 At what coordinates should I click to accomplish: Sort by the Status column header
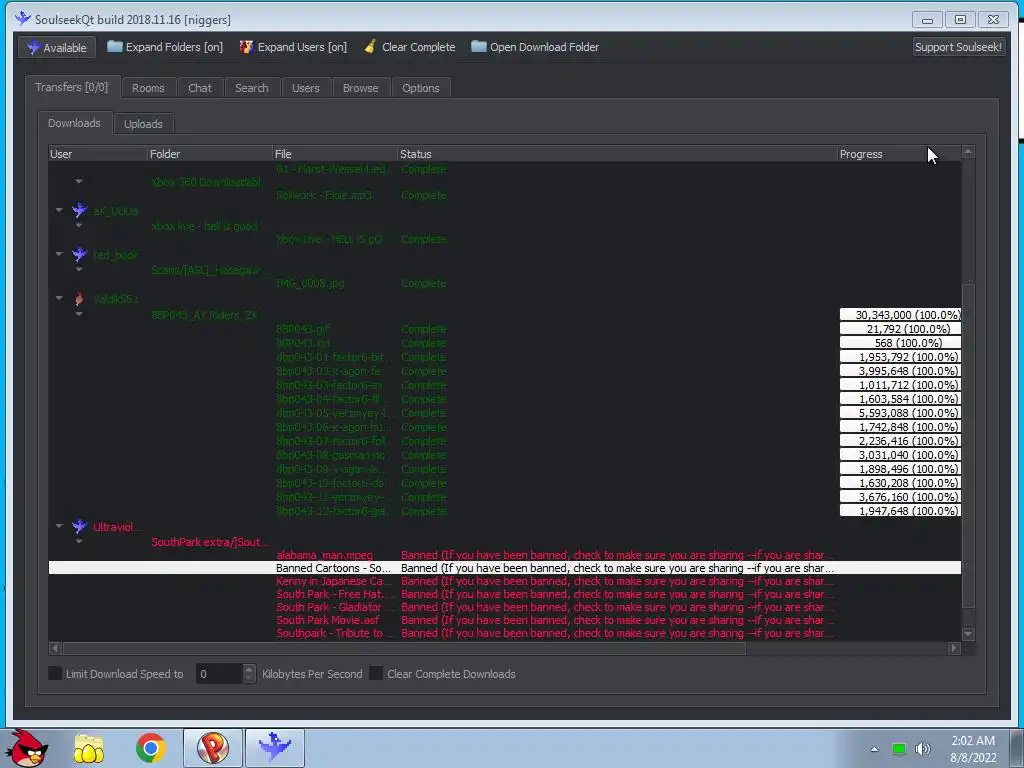(x=617, y=154)
